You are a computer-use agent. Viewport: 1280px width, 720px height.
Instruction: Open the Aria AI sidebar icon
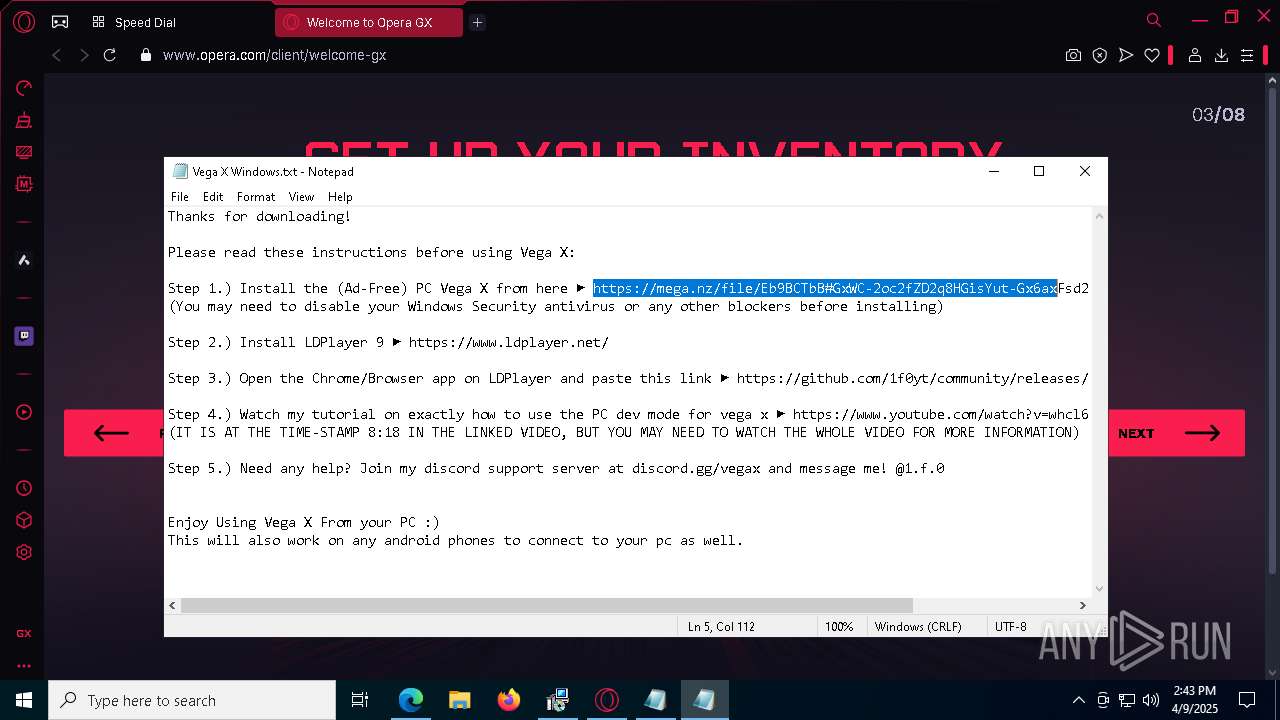click(24, 260)
